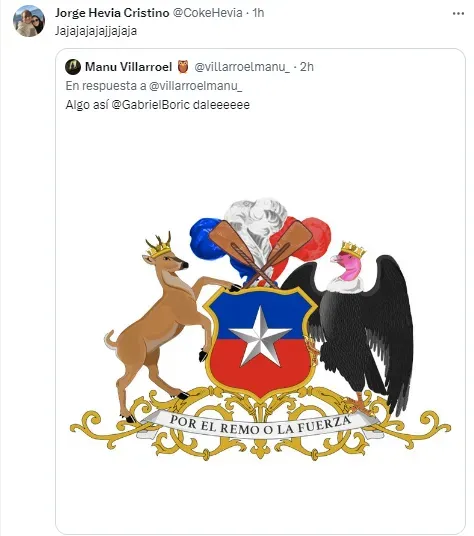Click the Jajajajajjajaja tweet text
Viewport: 474px width, 536px height.
[96, 31]
